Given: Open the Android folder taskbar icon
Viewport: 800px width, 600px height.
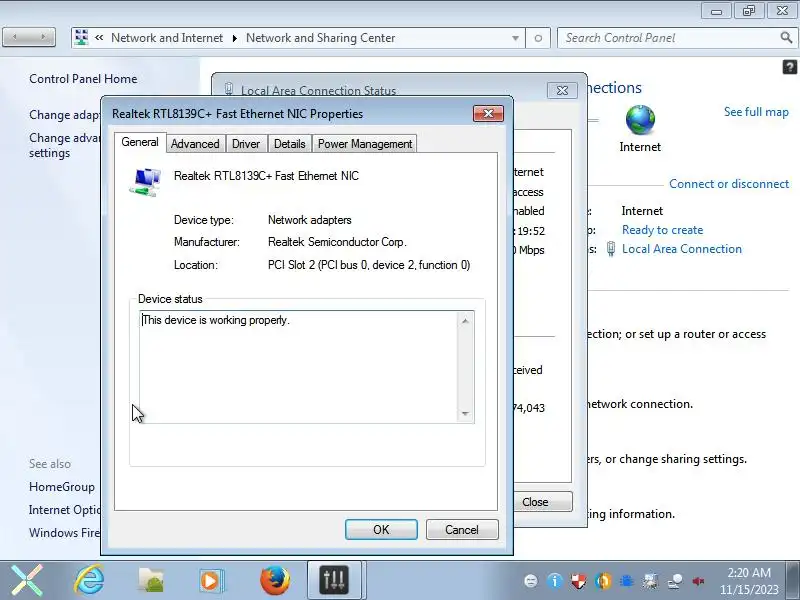Looking at the screenshot, I should (x=151, y=581).
